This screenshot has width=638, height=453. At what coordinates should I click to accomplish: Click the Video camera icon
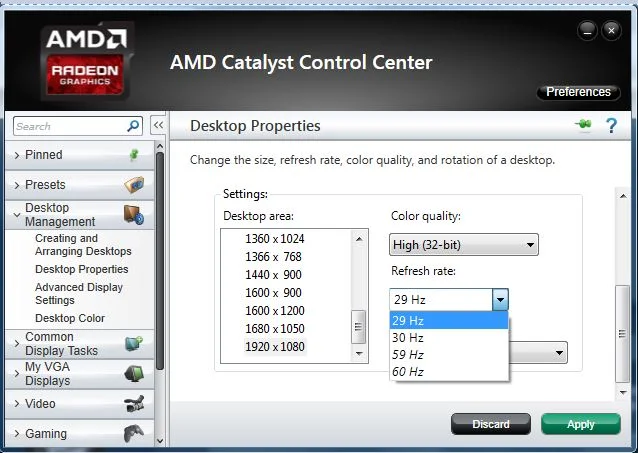coord(134,404)
